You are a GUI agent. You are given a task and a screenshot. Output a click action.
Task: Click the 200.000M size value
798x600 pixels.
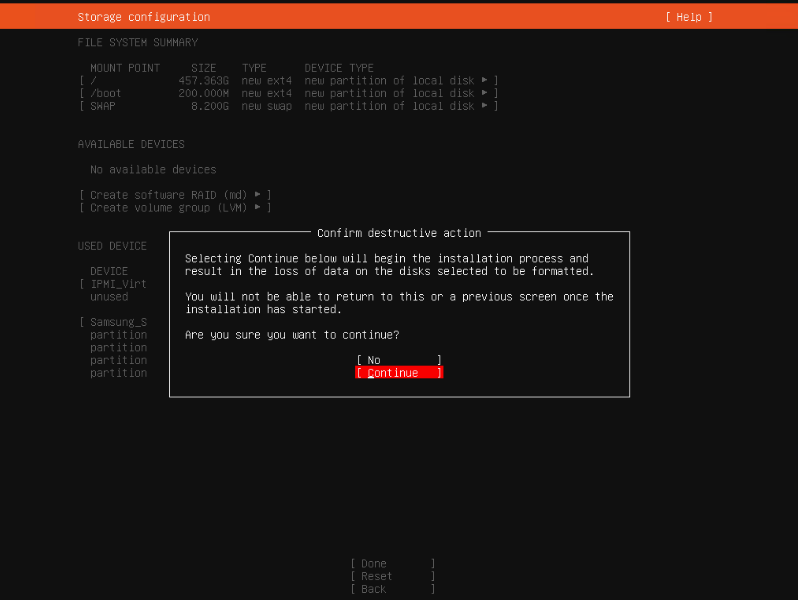coord(204,94)
